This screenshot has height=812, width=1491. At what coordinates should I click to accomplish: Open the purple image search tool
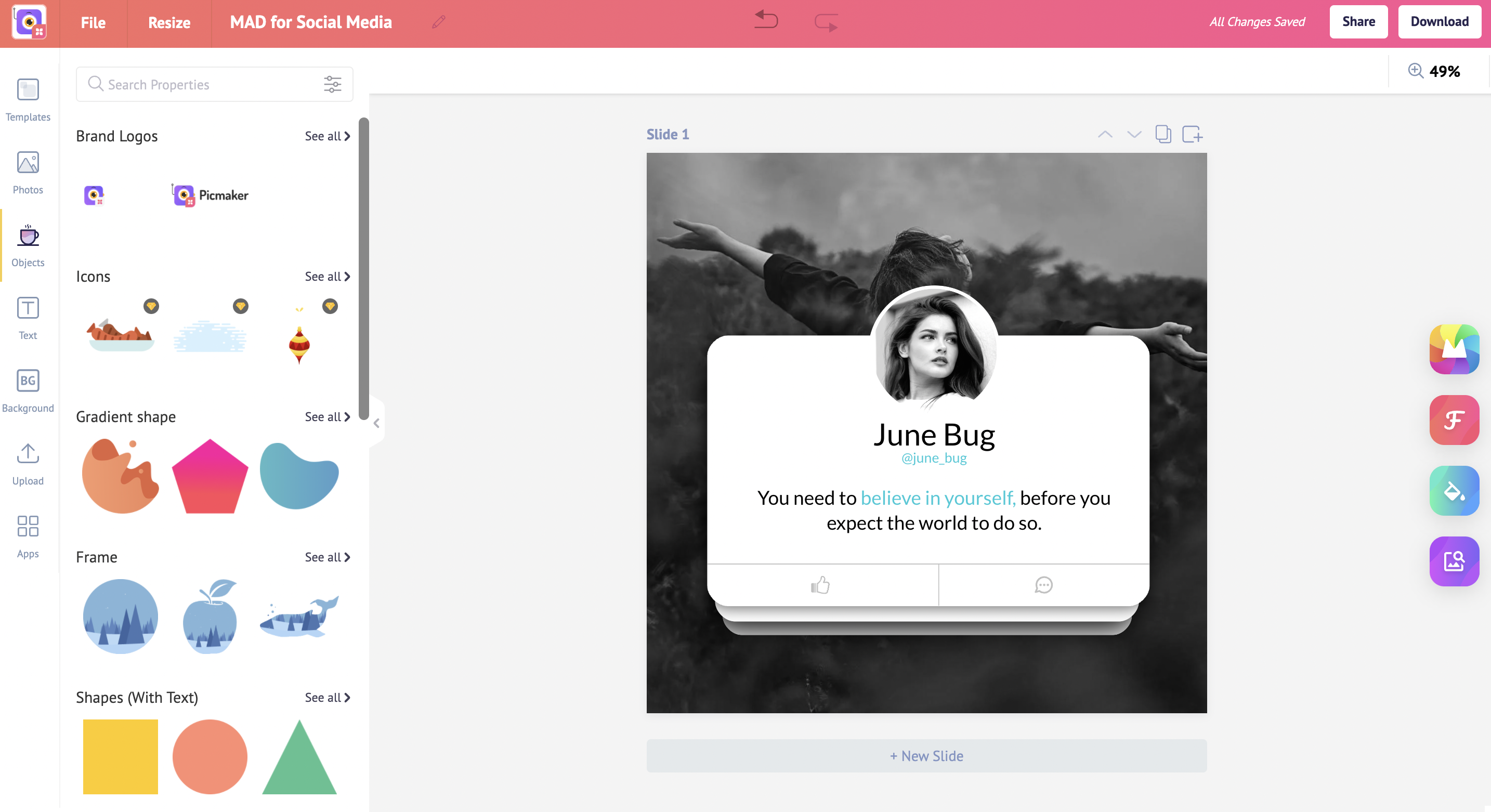pos(1454,561)
